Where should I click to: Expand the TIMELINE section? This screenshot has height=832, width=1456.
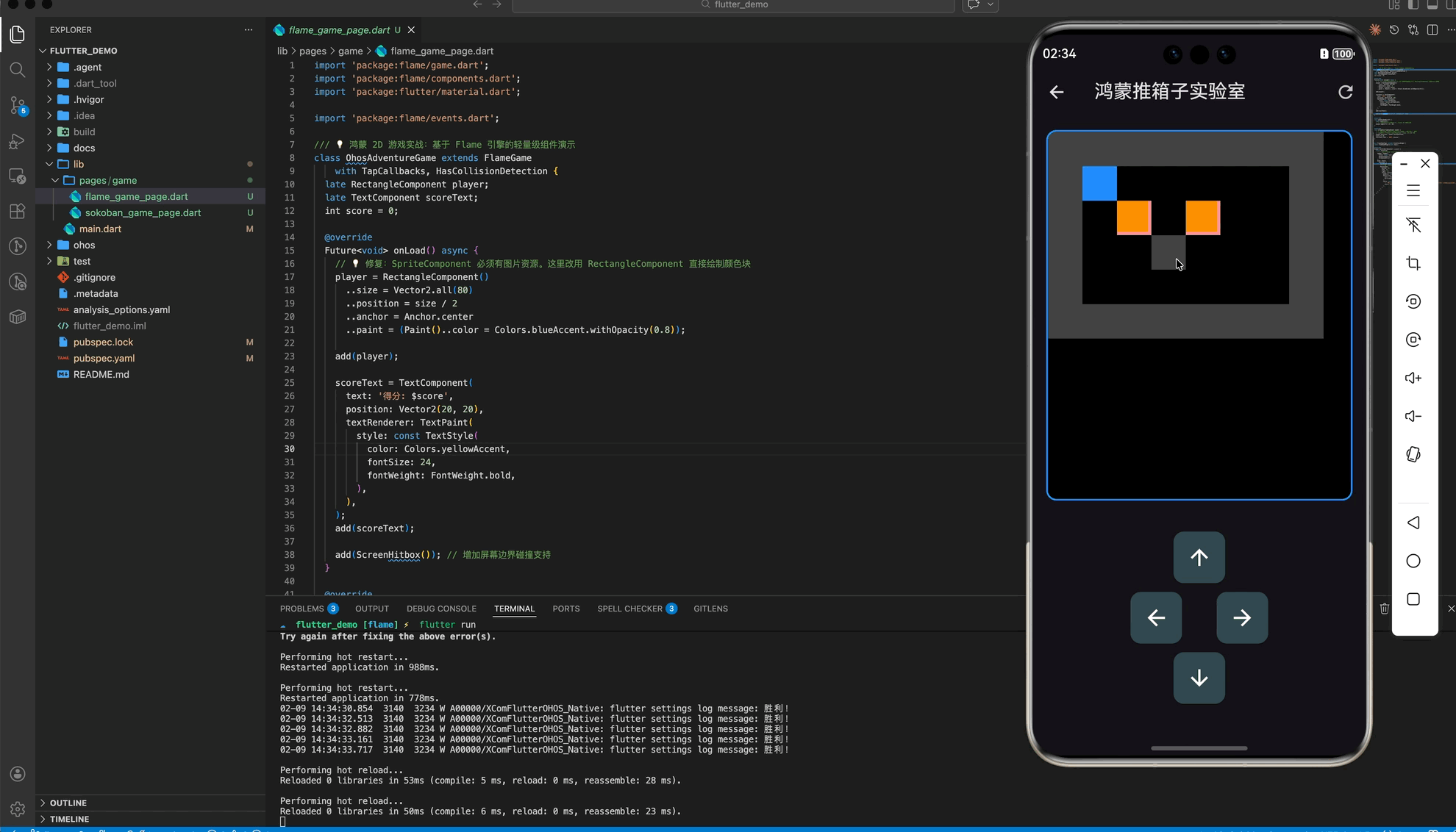[69, 819]
